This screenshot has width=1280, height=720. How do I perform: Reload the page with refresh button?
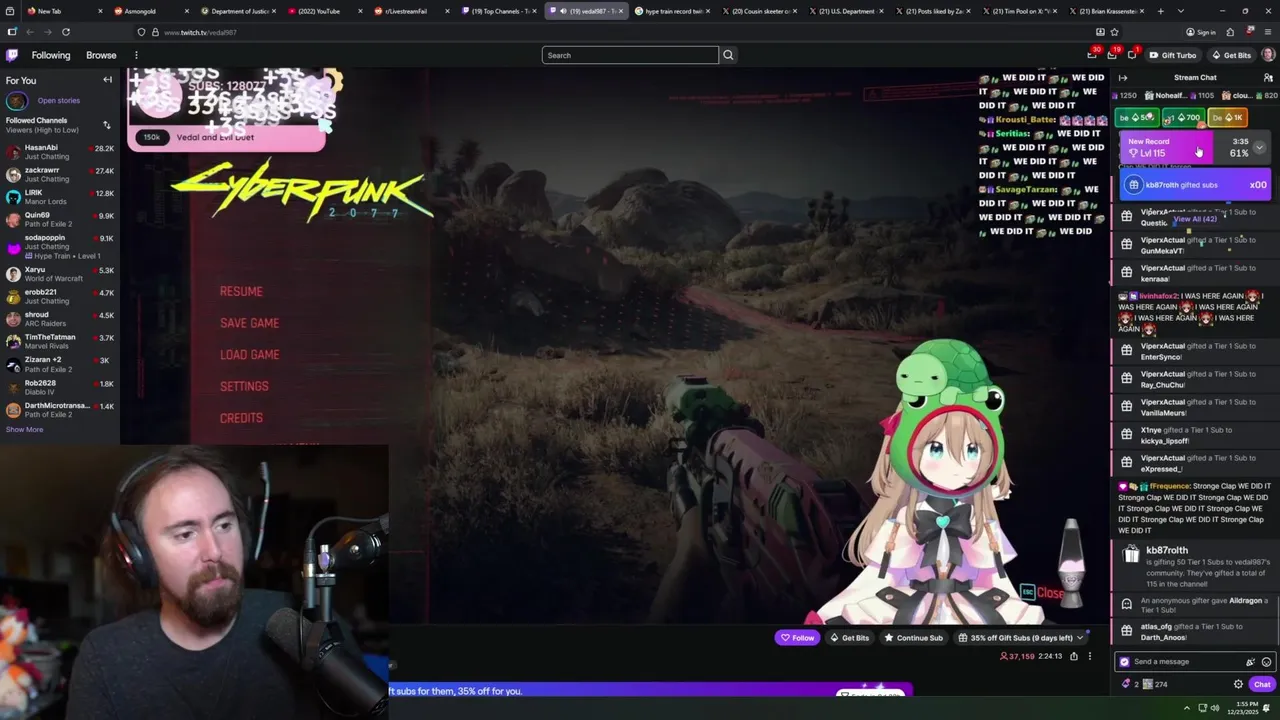(66, 32)
